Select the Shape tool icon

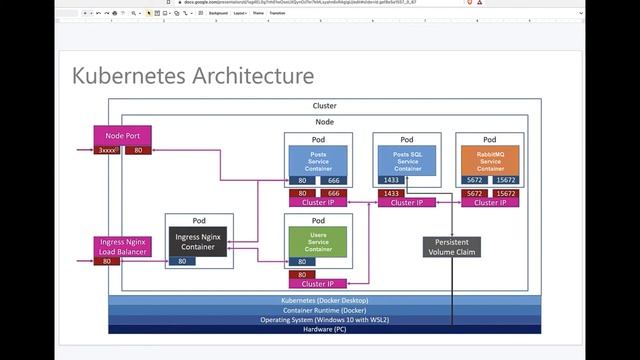click(x=177, y=13)
